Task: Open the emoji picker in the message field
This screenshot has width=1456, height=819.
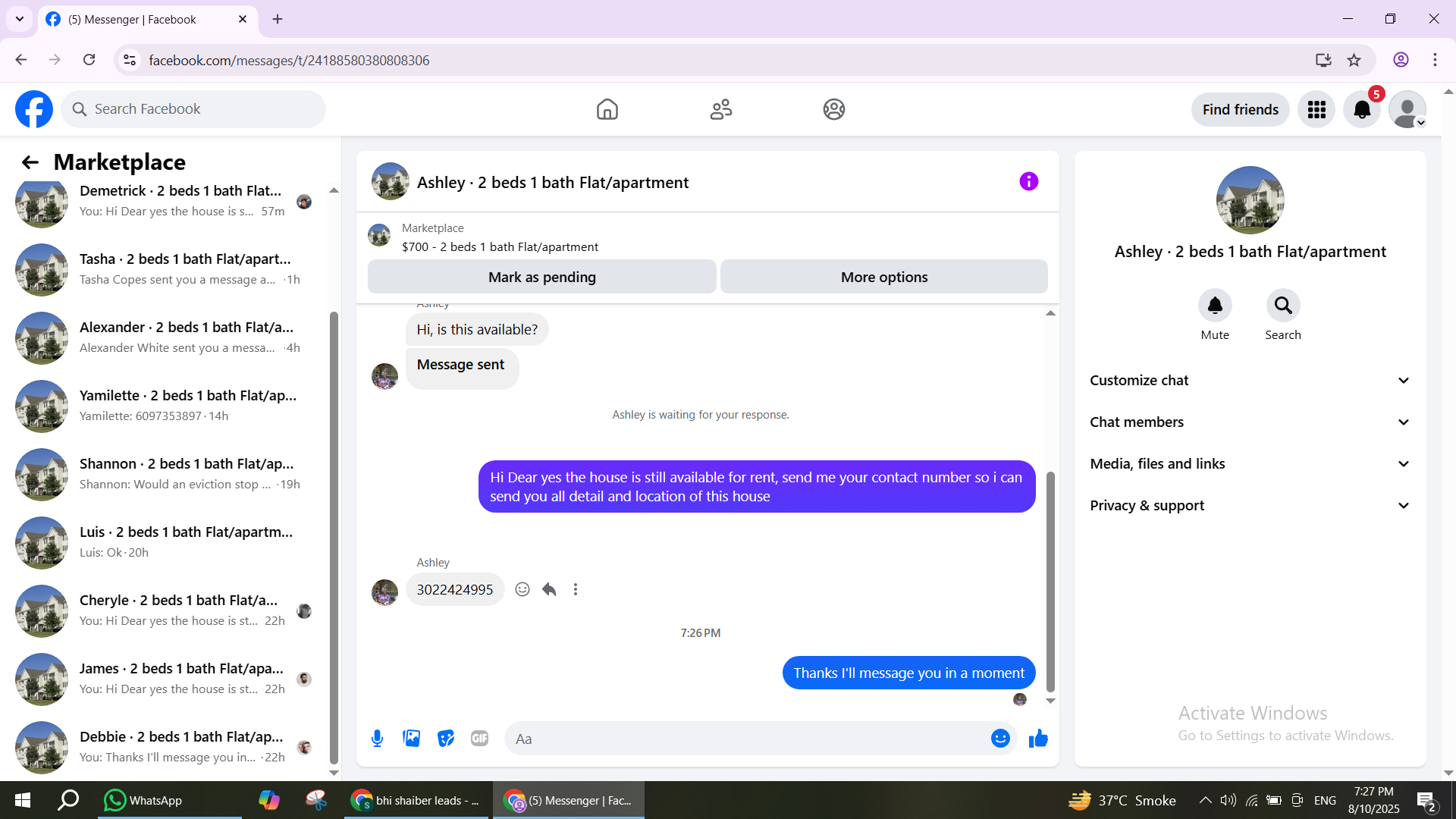Action: pos(1000,739)
